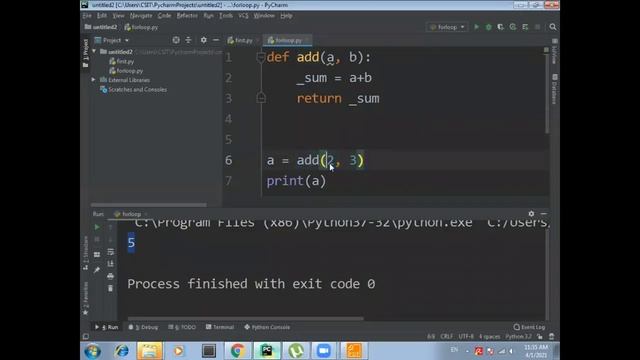Open Event Log in status bar
The height and width of the screenshot is (360, 640).
pyautogui.click(x=529, y=327)
